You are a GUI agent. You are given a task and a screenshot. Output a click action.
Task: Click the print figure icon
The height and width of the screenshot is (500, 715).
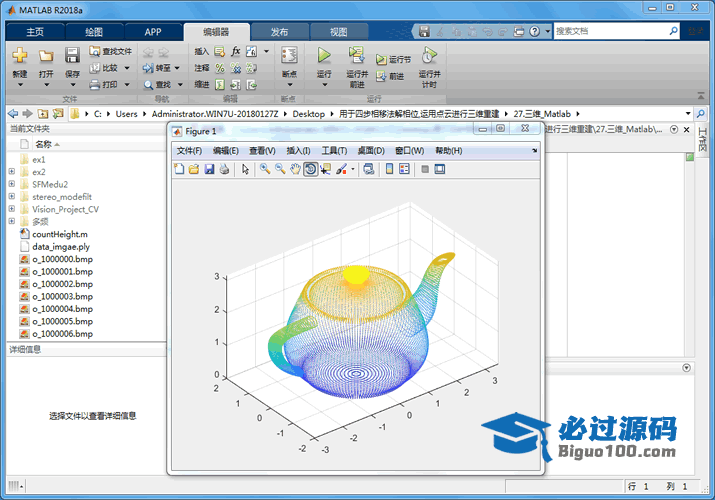tap(224, 169)
